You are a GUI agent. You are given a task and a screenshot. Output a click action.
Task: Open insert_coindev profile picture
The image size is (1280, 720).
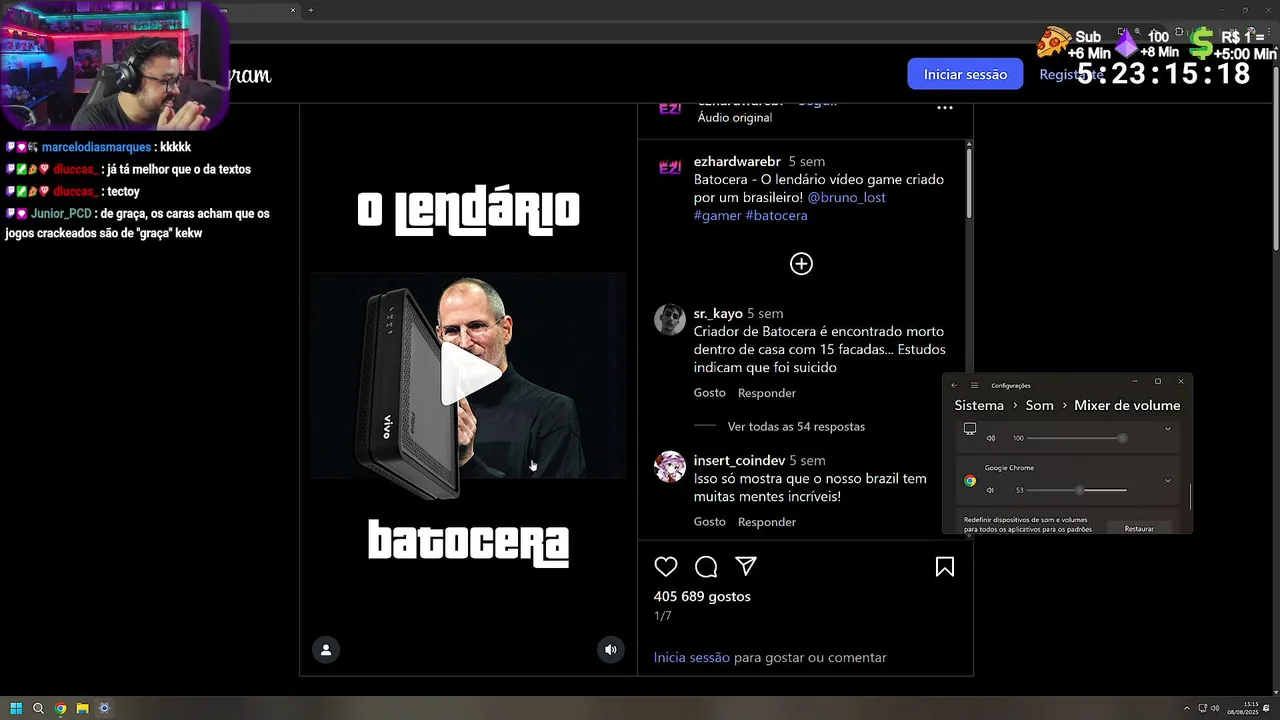[670, 467]
